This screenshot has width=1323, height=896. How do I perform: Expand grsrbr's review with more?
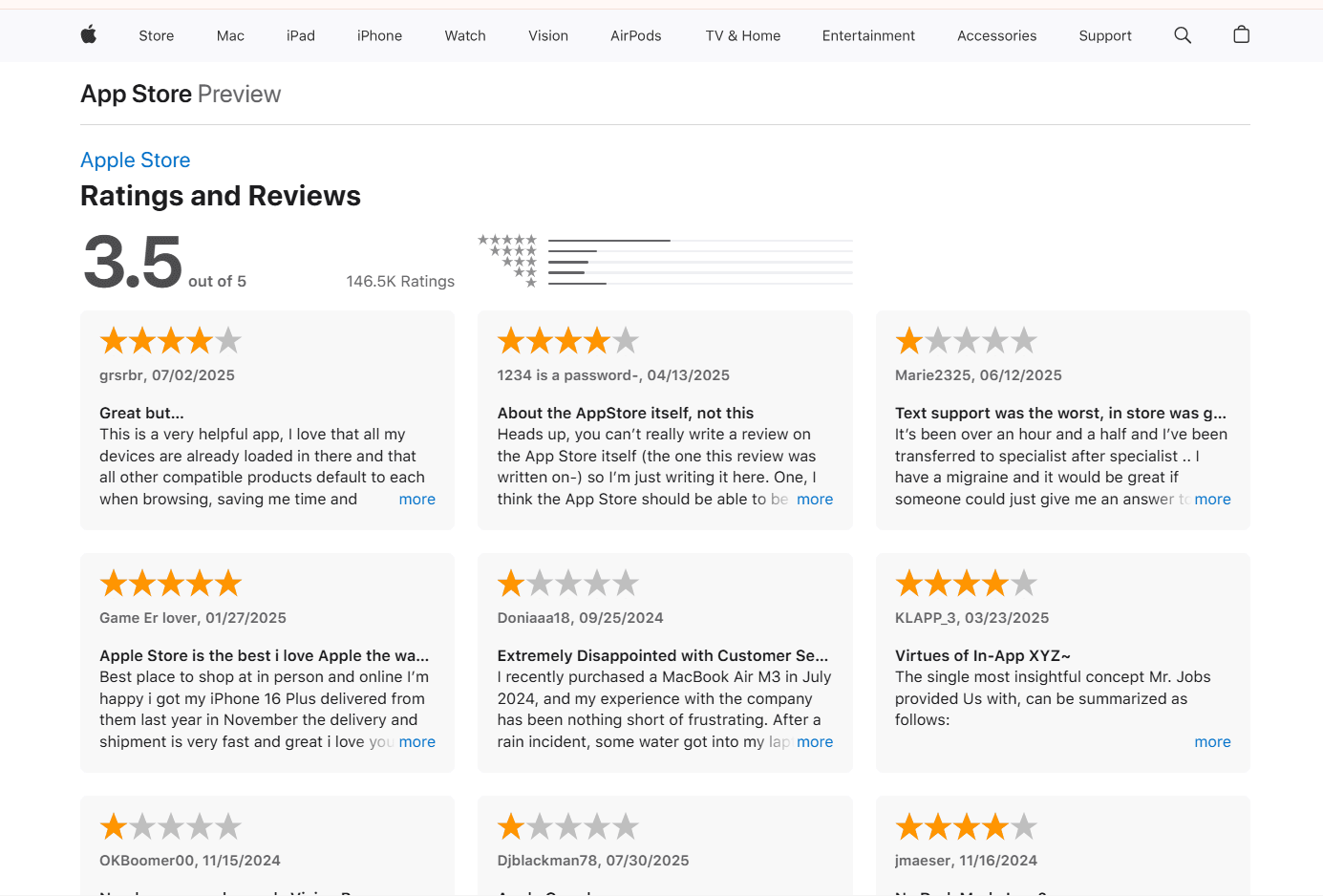pyautogui.click(x=416, y=500)
